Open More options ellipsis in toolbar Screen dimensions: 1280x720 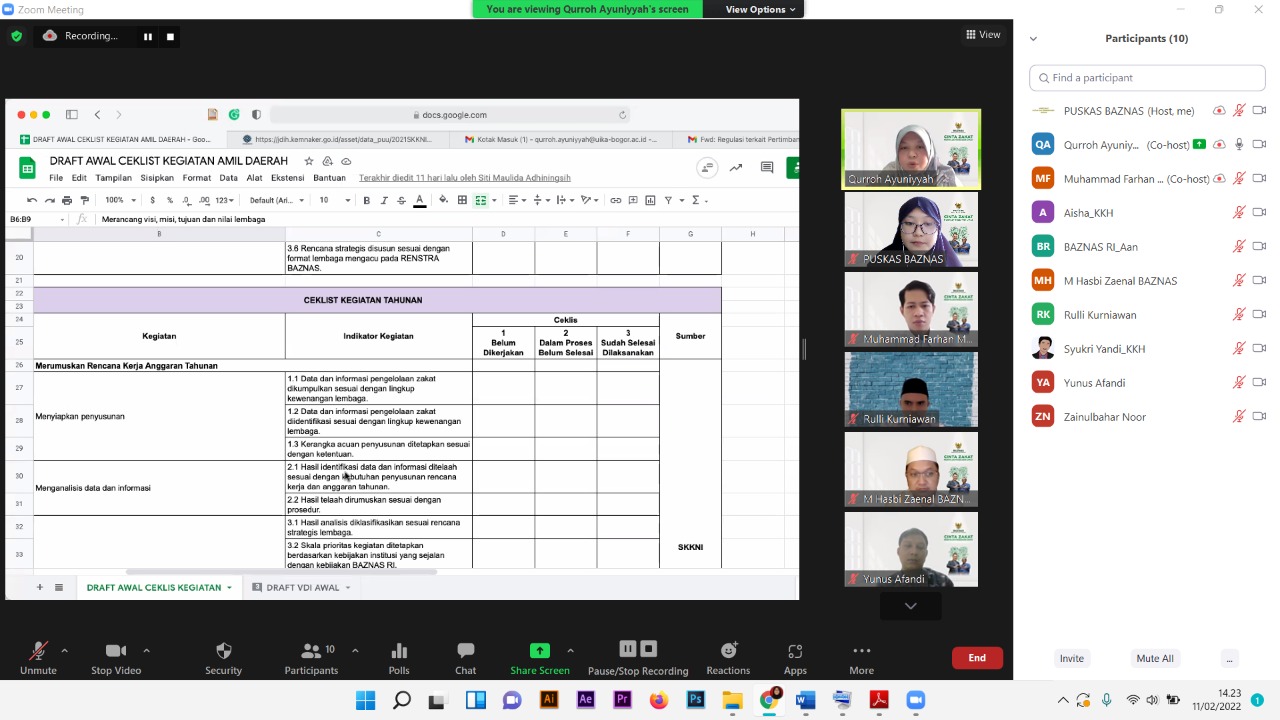[x=861, y=651]
